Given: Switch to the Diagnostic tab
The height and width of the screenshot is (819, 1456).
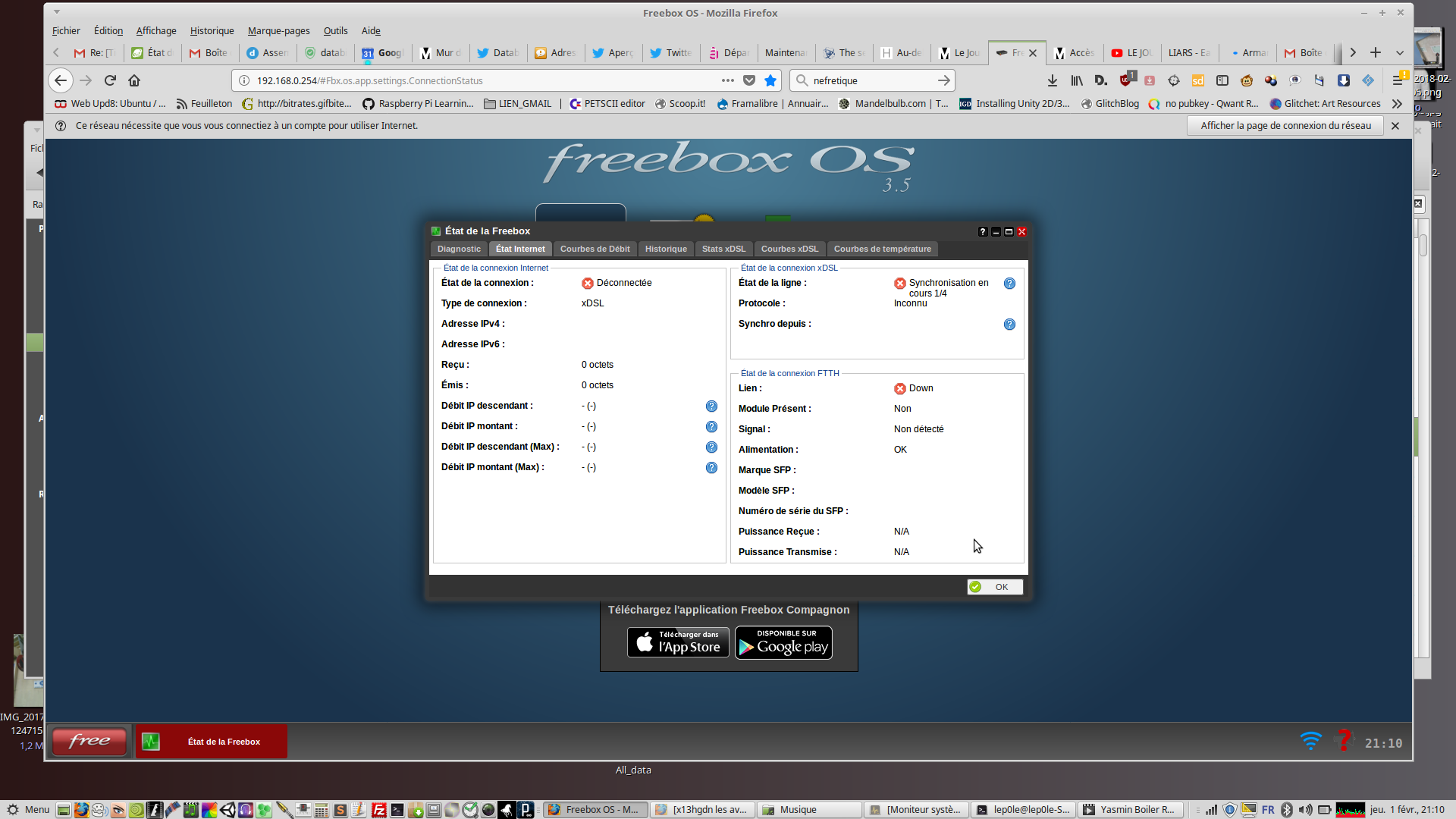Looking at the screenshot, I should [459, 249].
